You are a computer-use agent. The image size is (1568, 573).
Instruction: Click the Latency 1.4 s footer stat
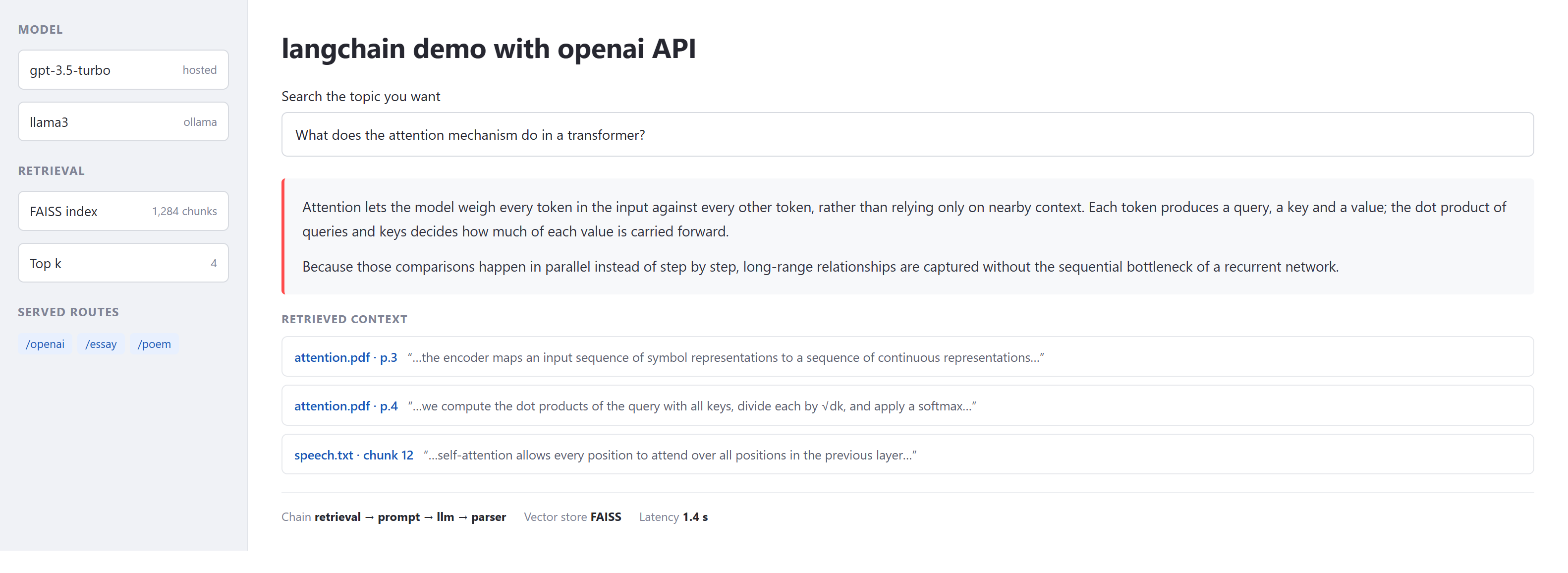pos(673,517)
